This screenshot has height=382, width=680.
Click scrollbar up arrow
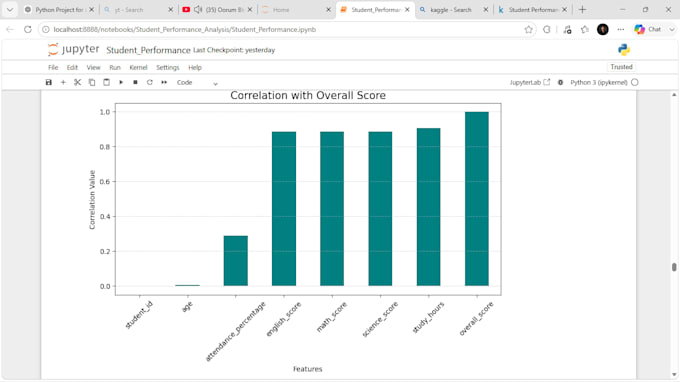[674, 95]
